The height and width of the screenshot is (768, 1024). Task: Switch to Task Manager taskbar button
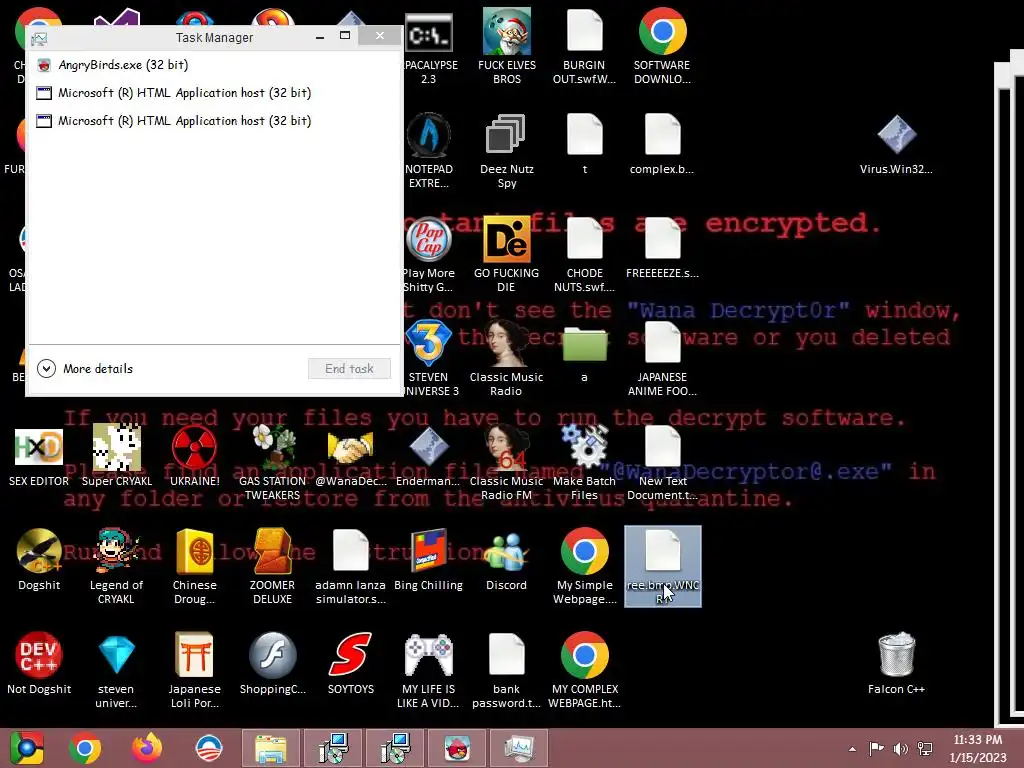519,748
